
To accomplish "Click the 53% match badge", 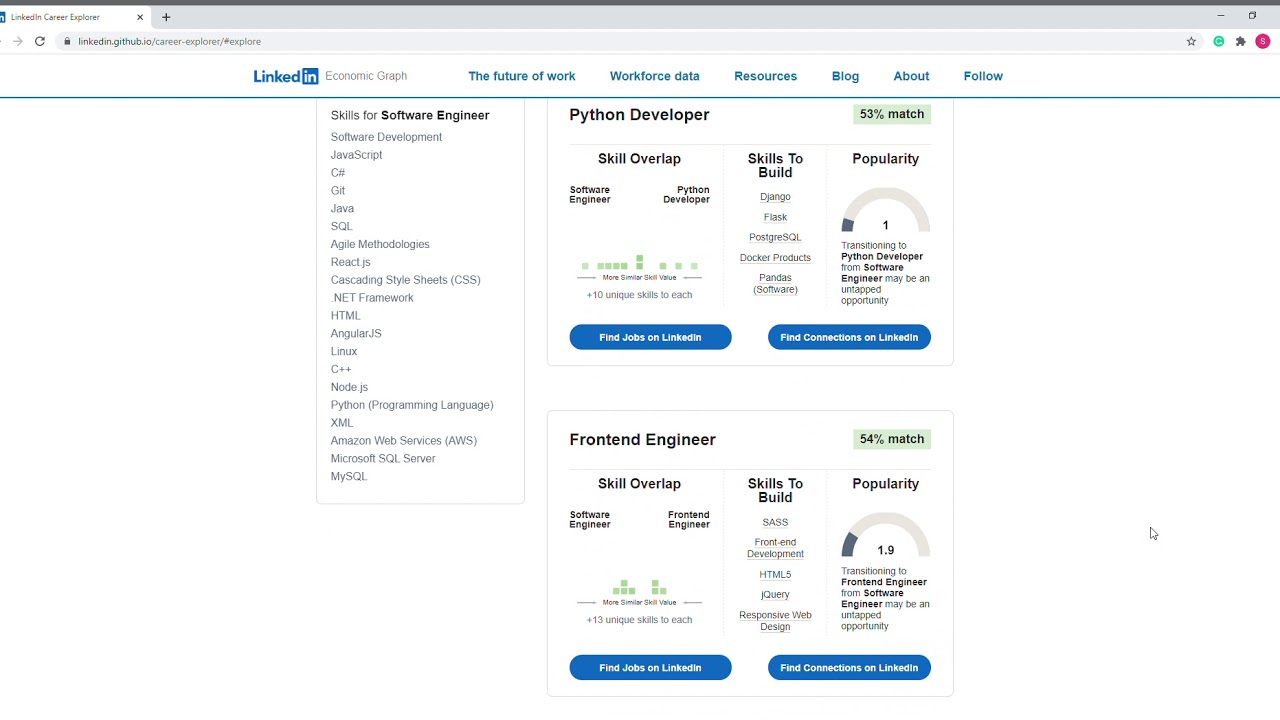I will (x=892, y=114).
